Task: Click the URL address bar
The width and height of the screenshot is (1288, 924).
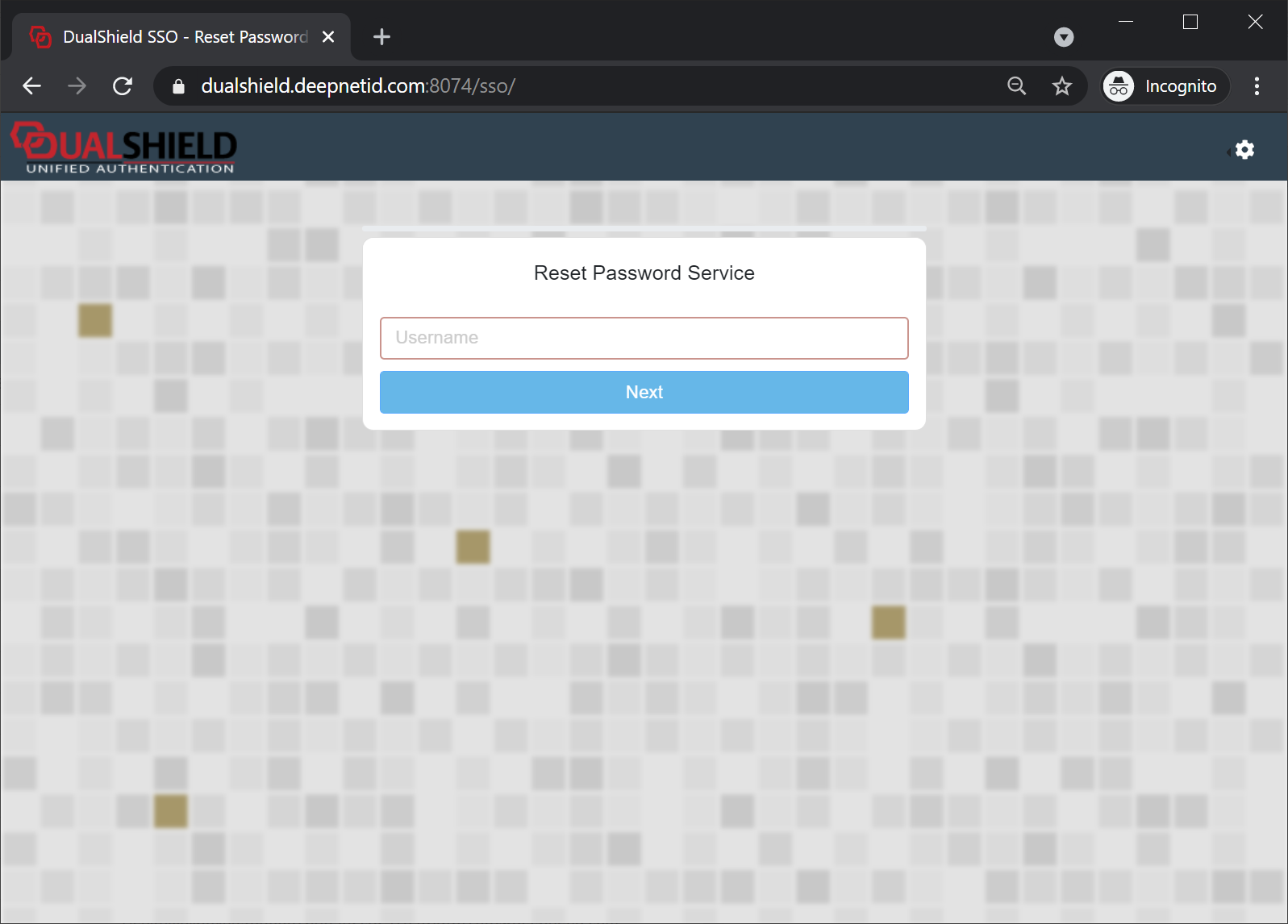Action: [565, 86]
